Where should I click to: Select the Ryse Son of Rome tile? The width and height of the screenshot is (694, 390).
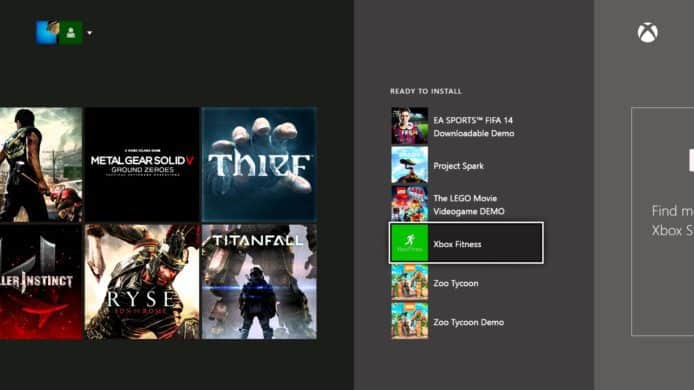click(x=142, y=282)
